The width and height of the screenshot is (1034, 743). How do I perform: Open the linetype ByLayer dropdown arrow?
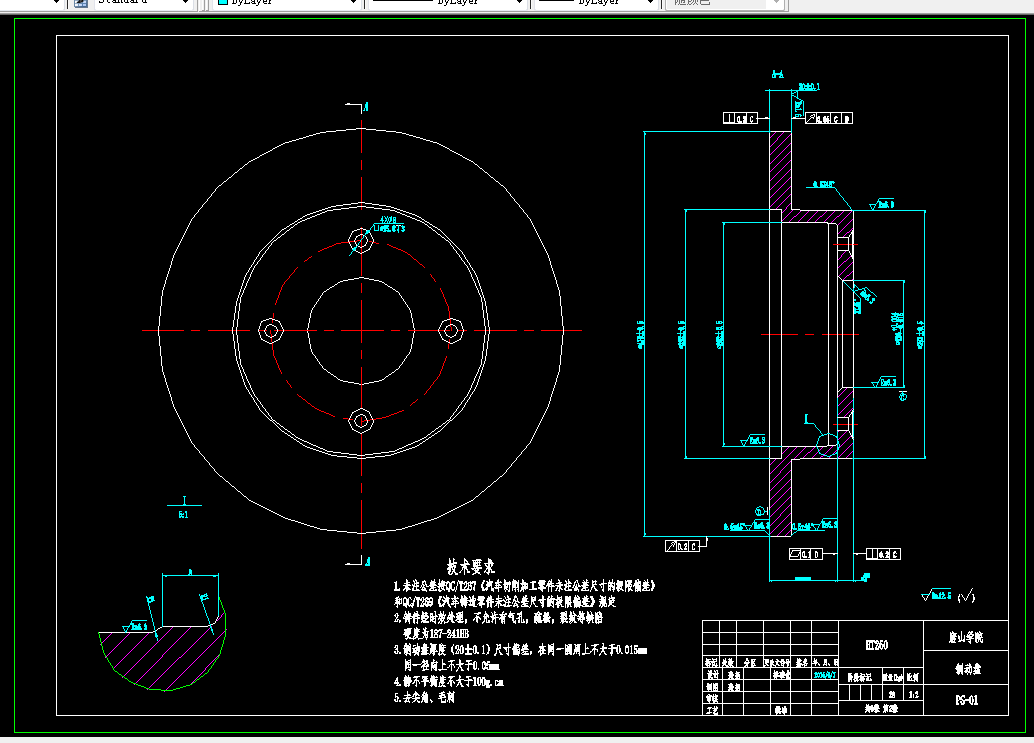[519, 3]
